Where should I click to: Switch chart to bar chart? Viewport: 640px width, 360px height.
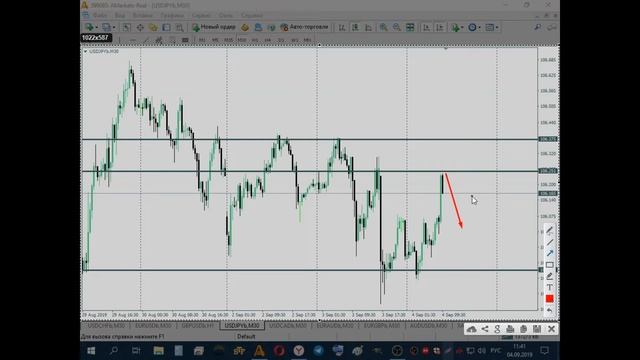click(x=342, y=27)
